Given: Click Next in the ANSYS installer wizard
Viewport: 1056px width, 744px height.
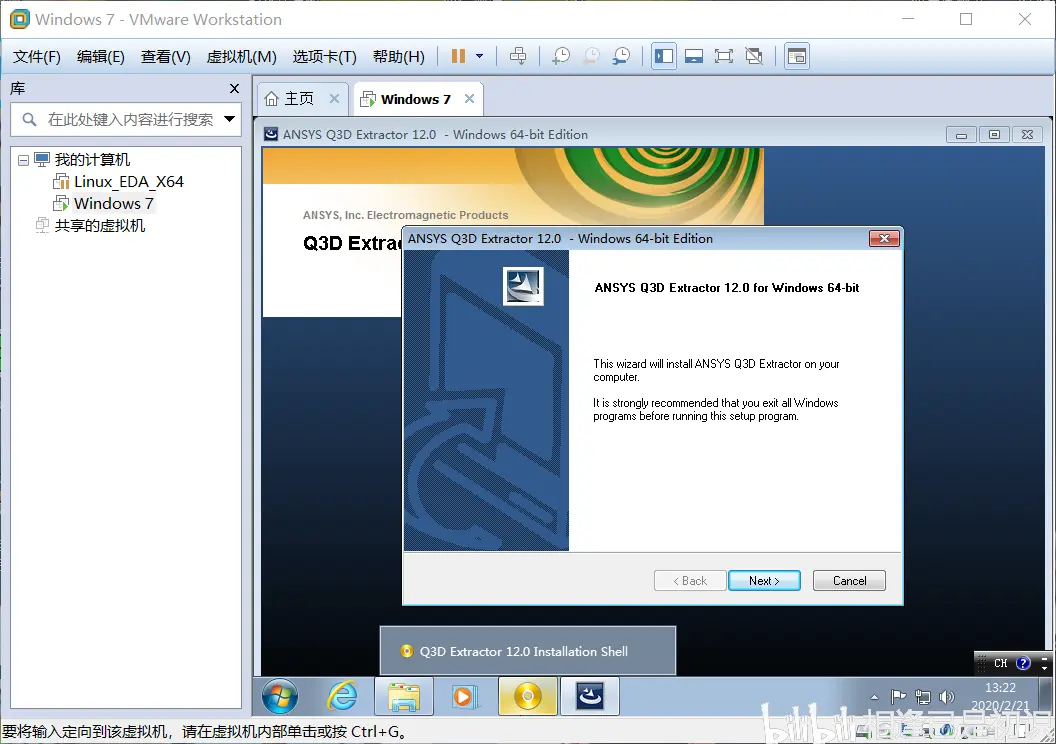Looking at the screenshot, I should [x=764, y=580].
